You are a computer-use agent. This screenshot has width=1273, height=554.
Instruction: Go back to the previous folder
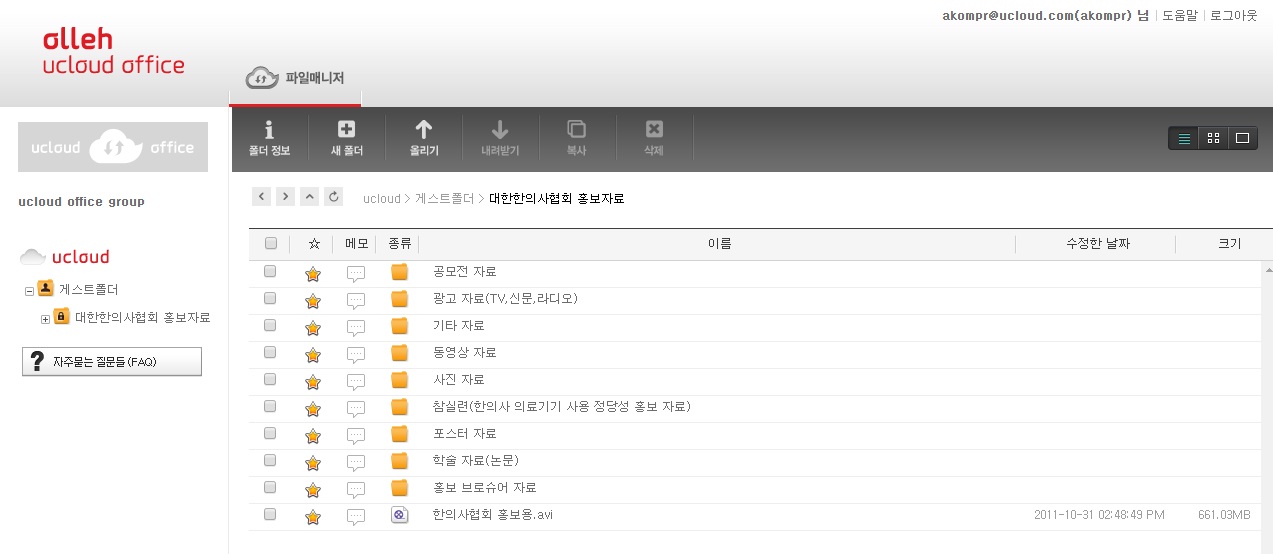click(x=261, y=197)
